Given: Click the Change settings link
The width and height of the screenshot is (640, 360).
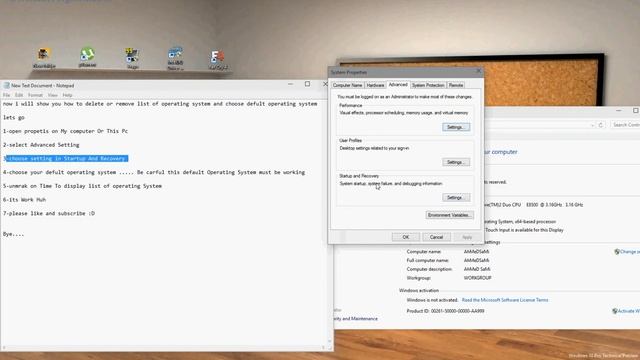Looking at the screenshot, I should [630, 252].
